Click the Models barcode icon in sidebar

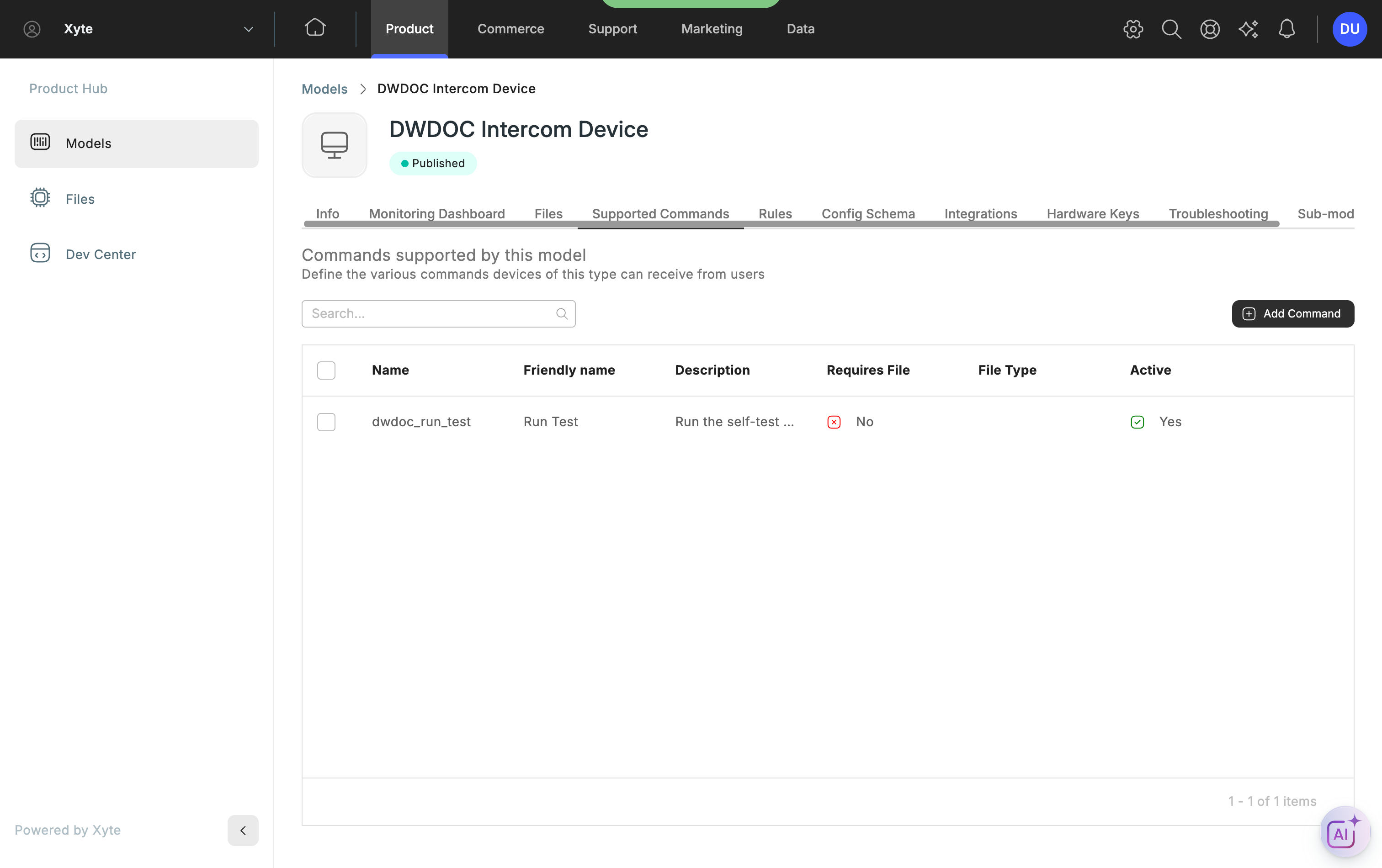click(x=40, y=142)
